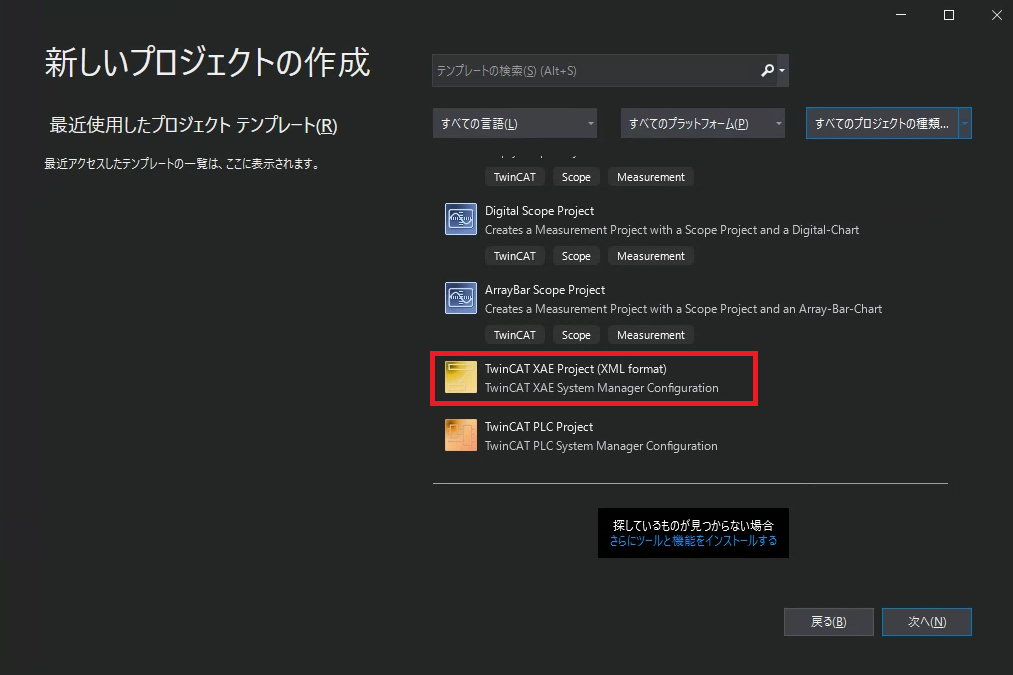The width and height of the screenshot is (1013, 675).
Task: Click the ArrayBar Scope Project template icon
Action: [x=461, y=298]
